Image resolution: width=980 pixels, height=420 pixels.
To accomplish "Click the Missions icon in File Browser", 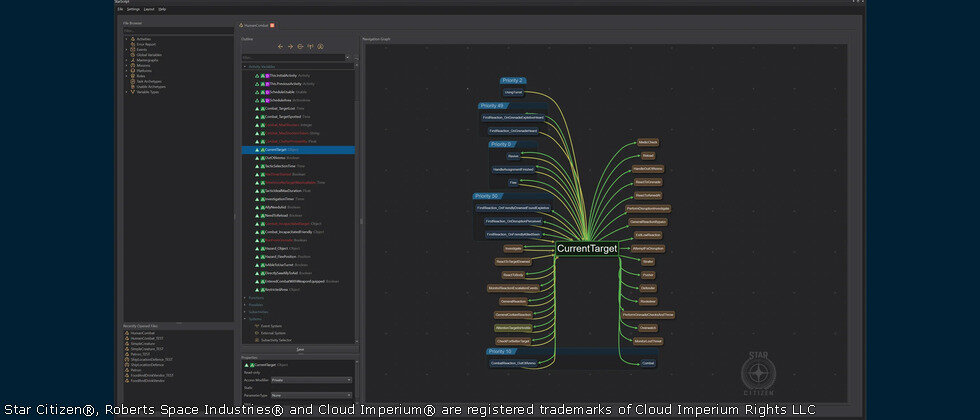I will [132, 65].
